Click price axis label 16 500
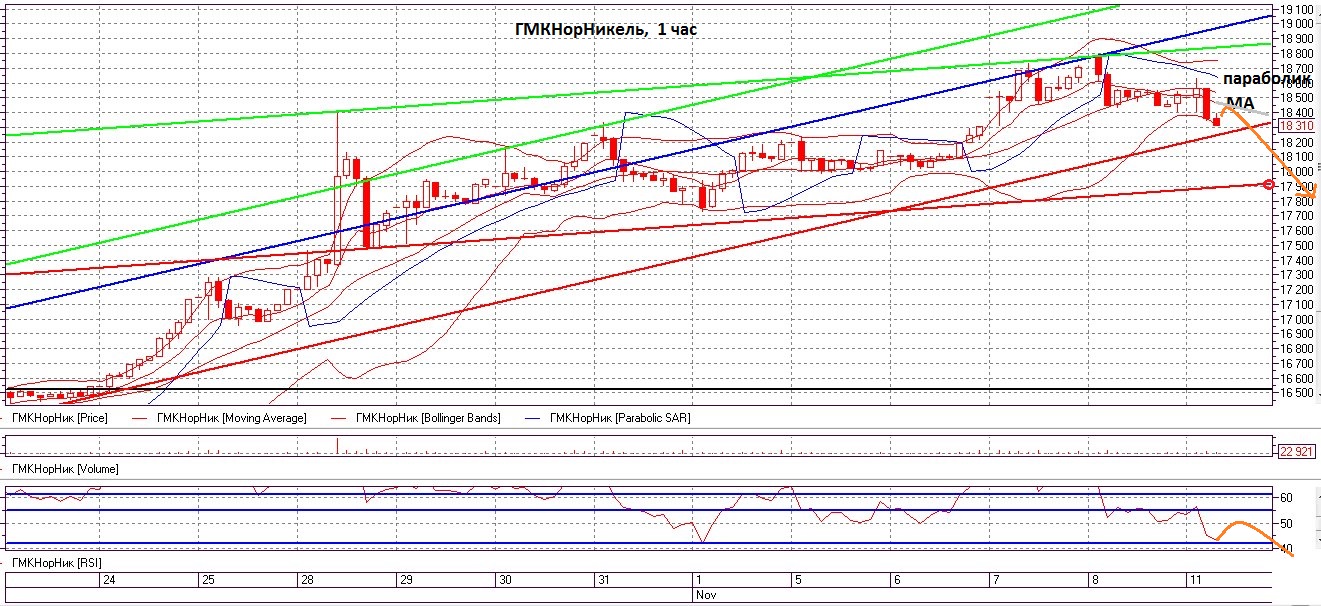Image resolution: width=1321 pixels, height=606 pixels. pos(1296,393)
